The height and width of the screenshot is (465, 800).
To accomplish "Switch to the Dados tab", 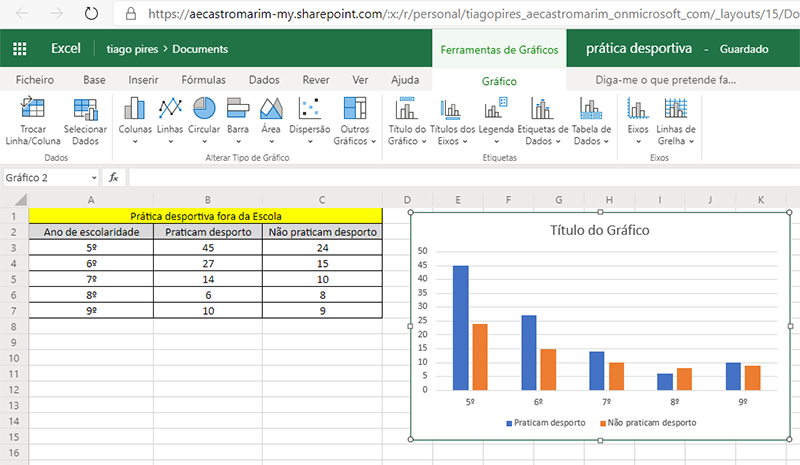I will 264,80.
